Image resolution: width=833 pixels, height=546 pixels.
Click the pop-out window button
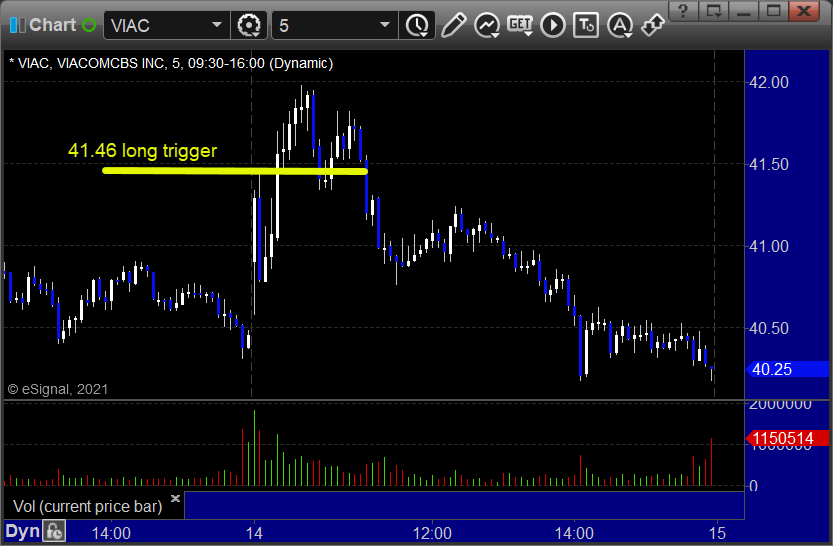tap(713, 11)
